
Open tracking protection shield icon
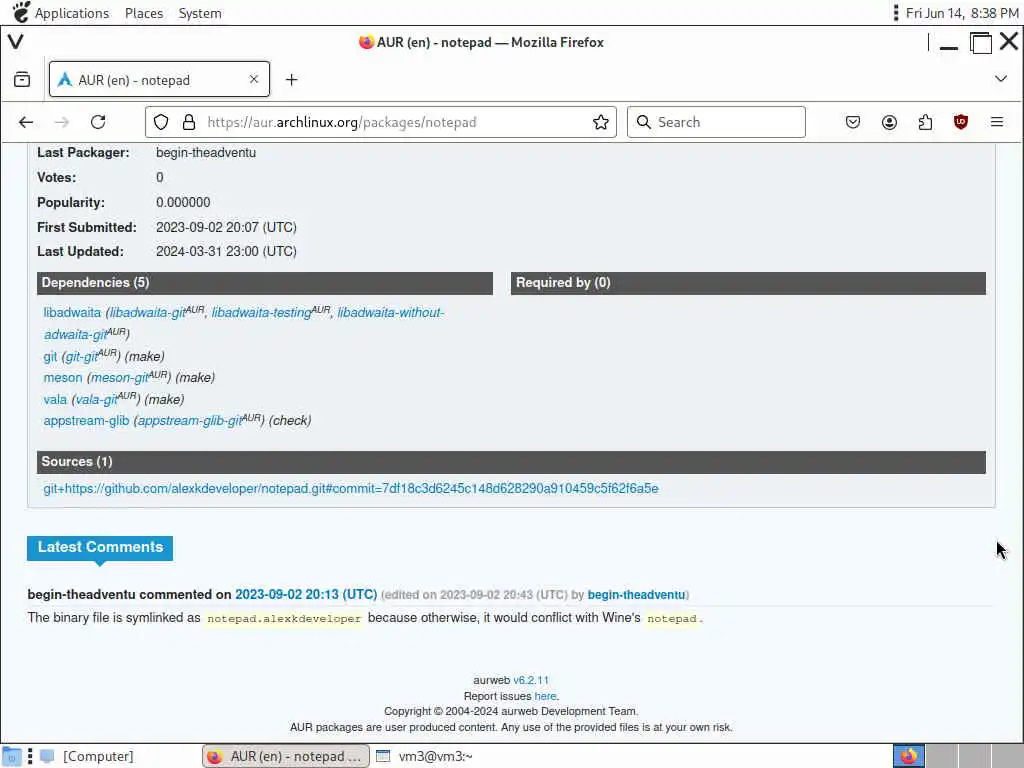161,122
